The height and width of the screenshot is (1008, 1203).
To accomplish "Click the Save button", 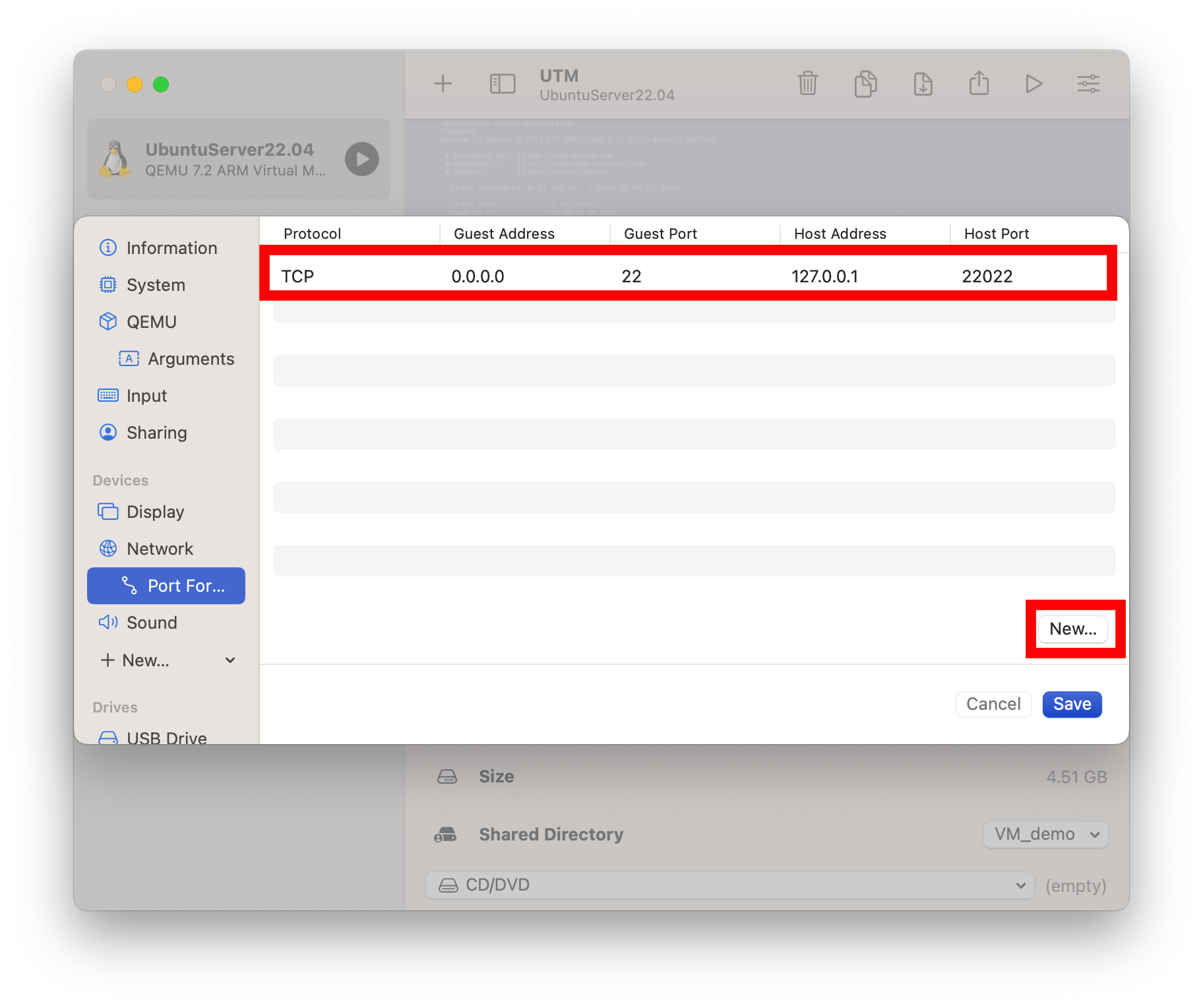I will pyautogui.click(x=1072, y=705).
